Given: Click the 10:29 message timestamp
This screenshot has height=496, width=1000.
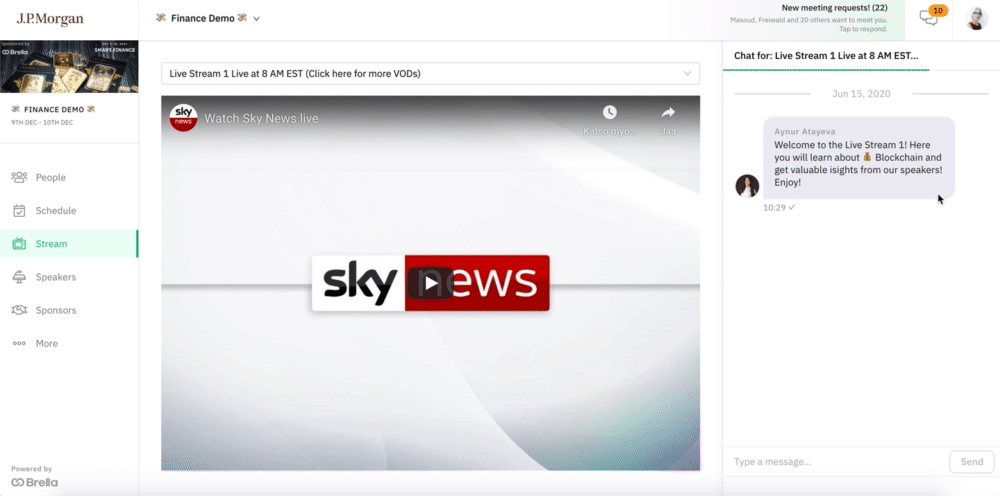Looking at the screenshot, I should 774,207.
